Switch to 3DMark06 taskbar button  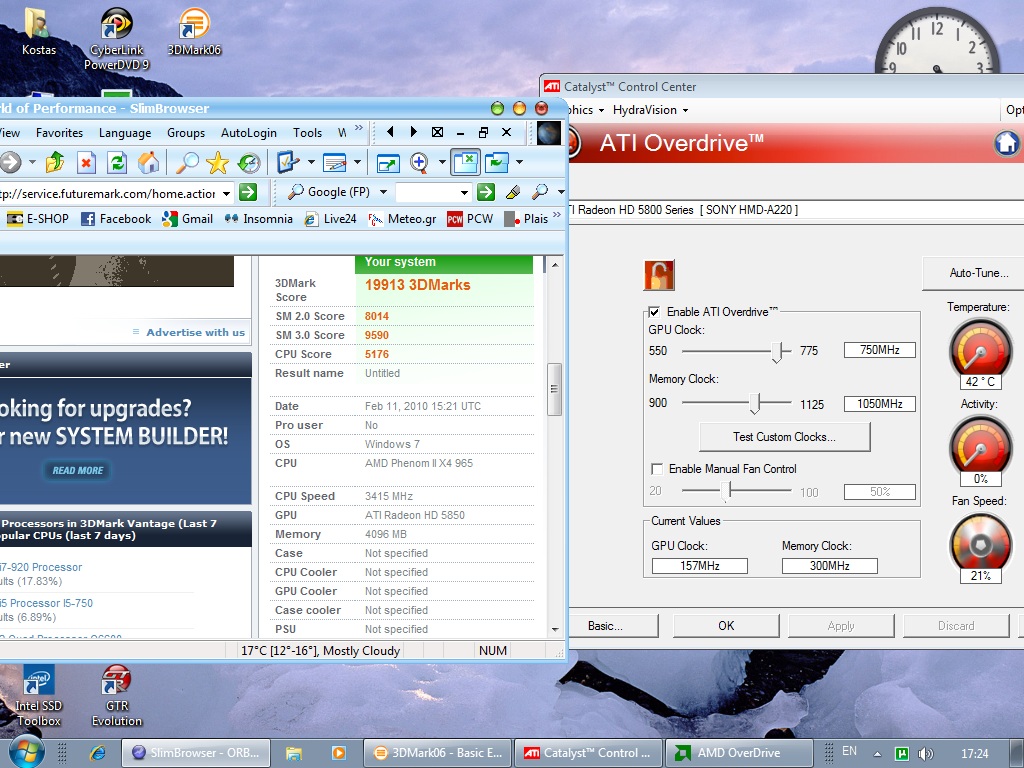tap(438, 753)
